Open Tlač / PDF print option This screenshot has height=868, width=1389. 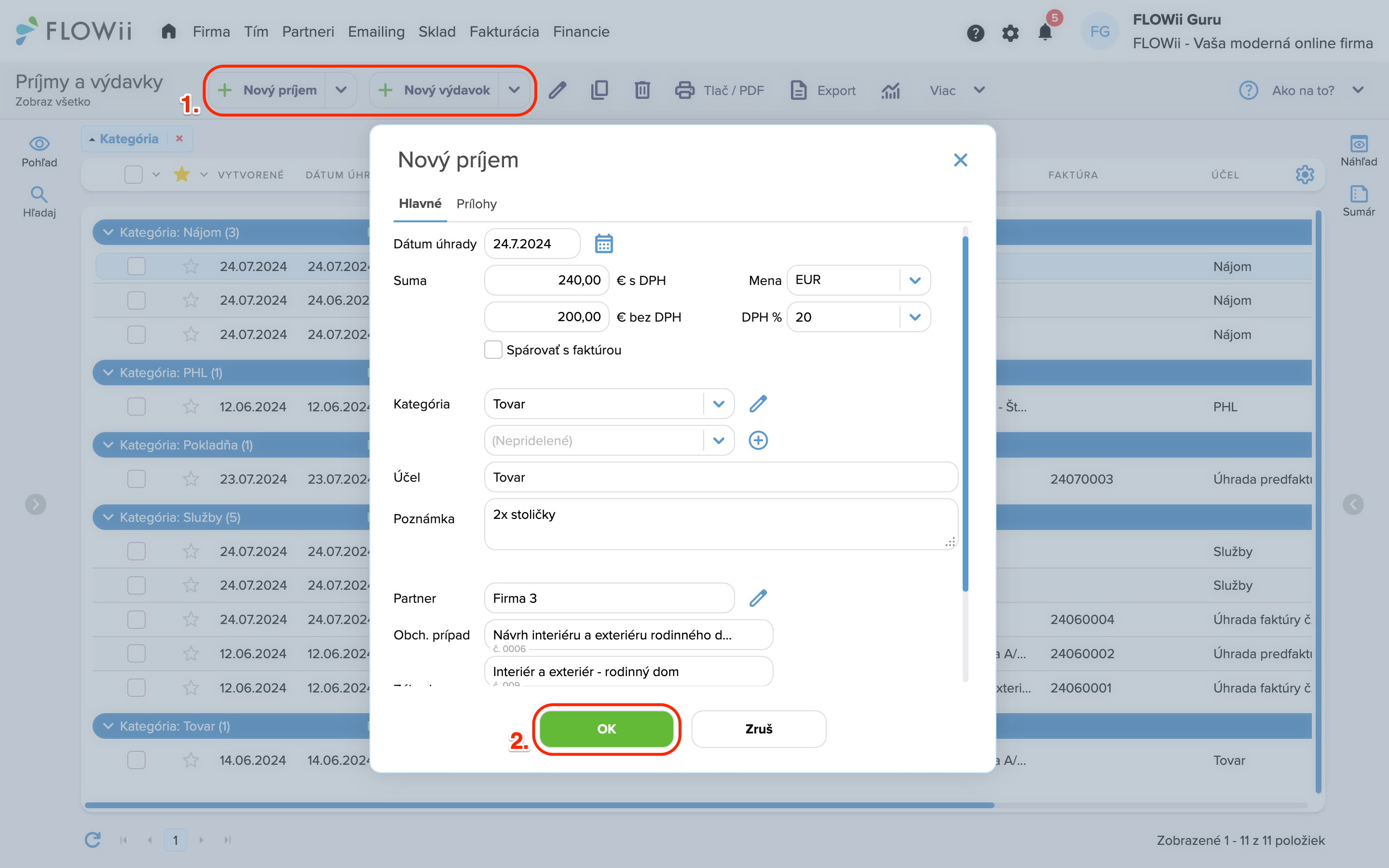[x=719, y=90]
